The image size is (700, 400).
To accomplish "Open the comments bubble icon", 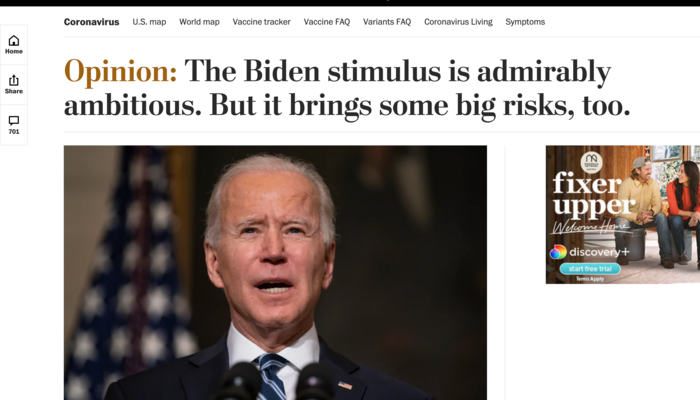I will pyautogui.click(x=14, y=121).
